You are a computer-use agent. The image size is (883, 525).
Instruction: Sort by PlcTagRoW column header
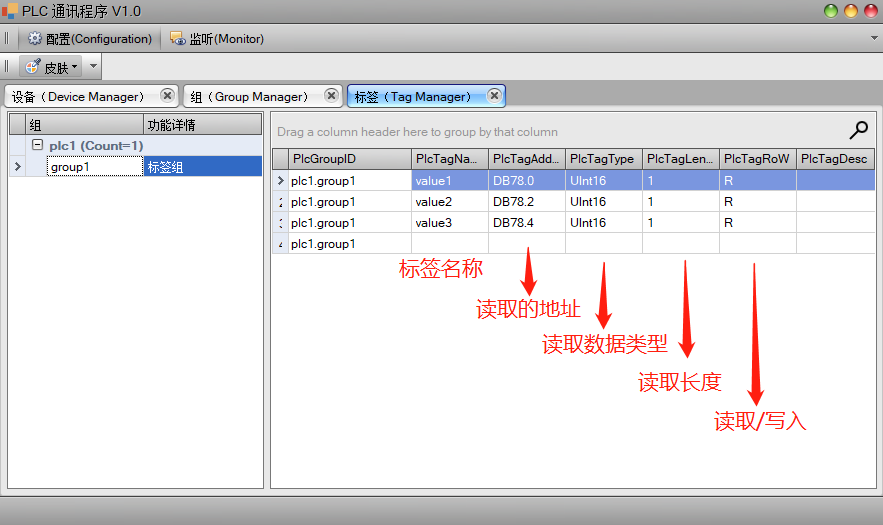click(758, 159)
